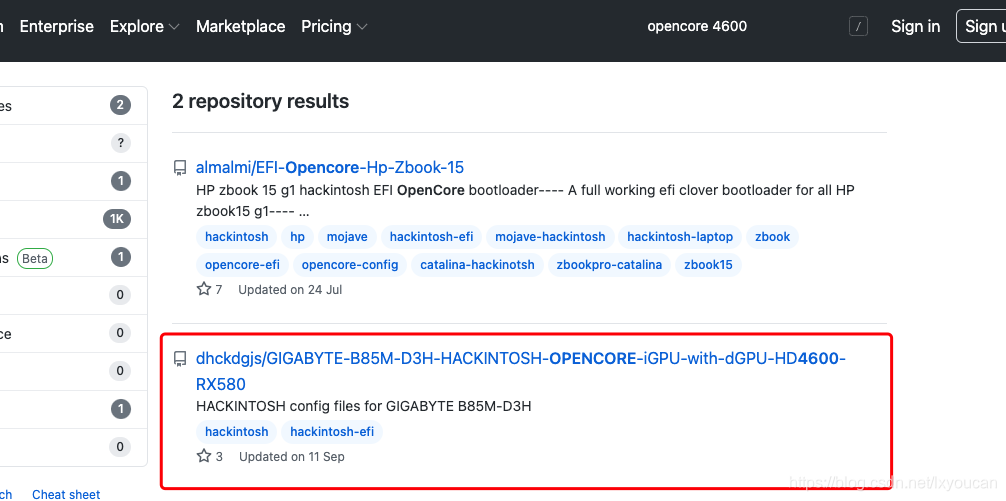Select zbook15 topic tag
Image resolution: width=1006 pixels, height=501 pixels.
[708, 264]
